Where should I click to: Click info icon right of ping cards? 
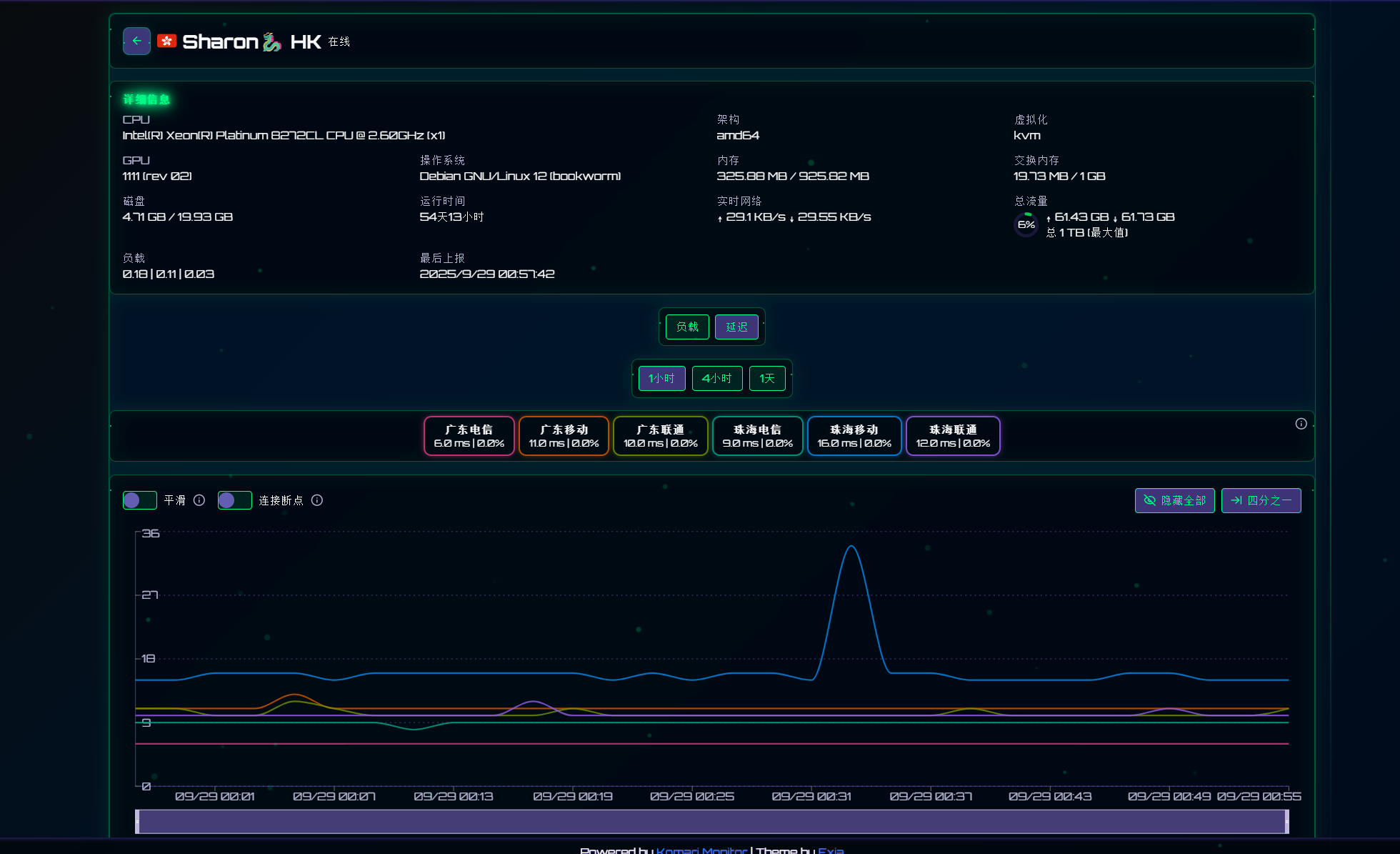1301,424
